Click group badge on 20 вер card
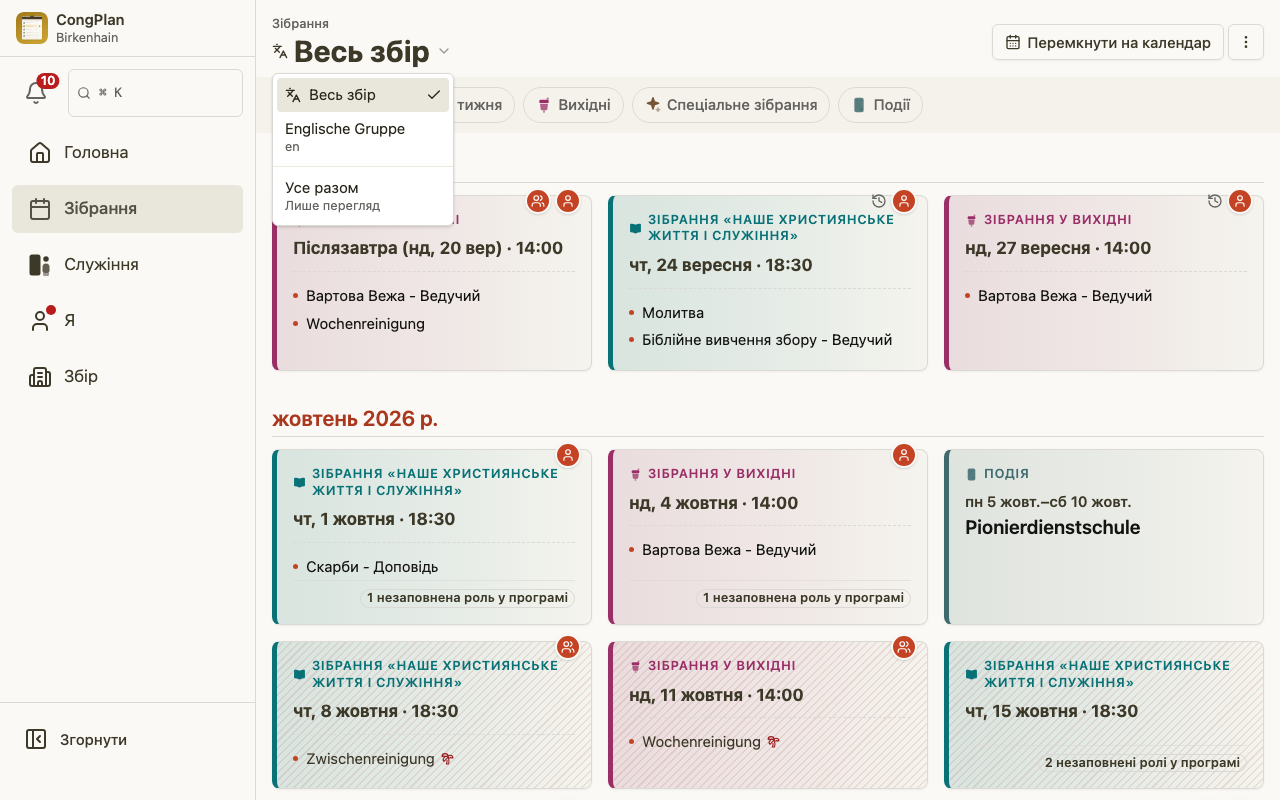 538,201
